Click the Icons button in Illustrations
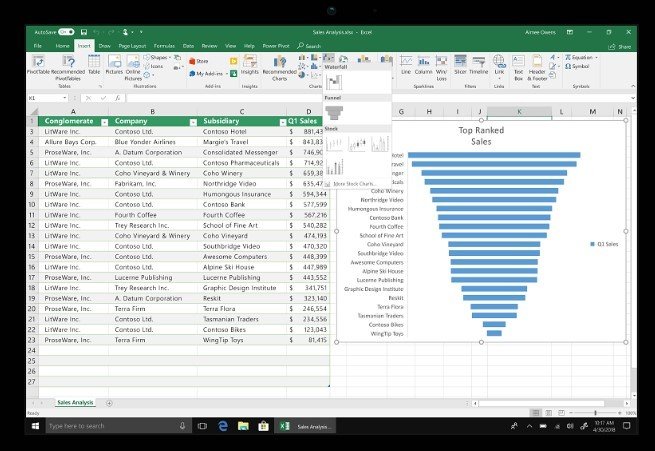Viewport: 655px width, 451px height. click(154, 66)
